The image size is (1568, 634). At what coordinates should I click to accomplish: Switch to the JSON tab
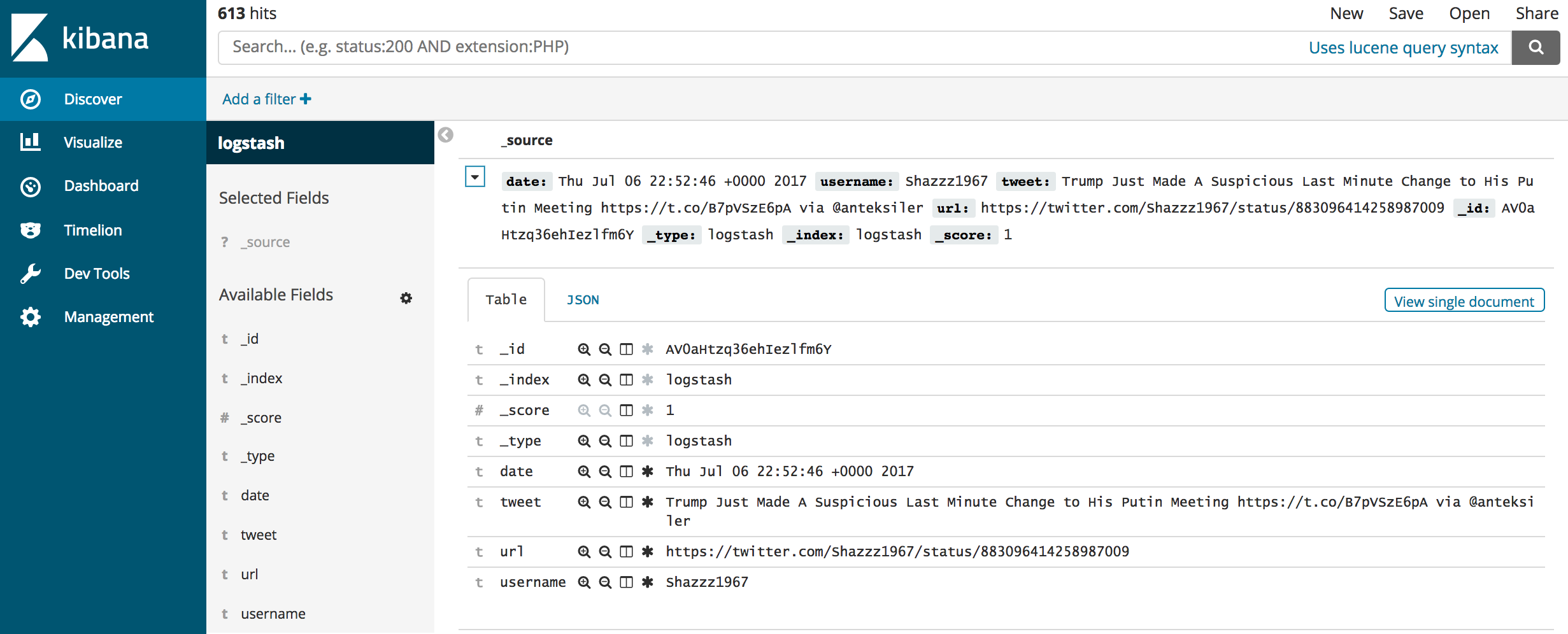582,300
